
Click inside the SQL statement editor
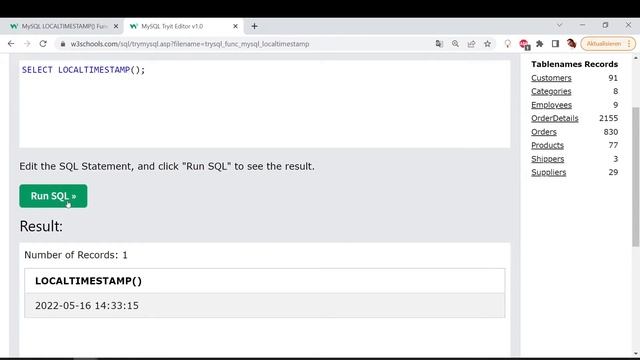[264, 104]
